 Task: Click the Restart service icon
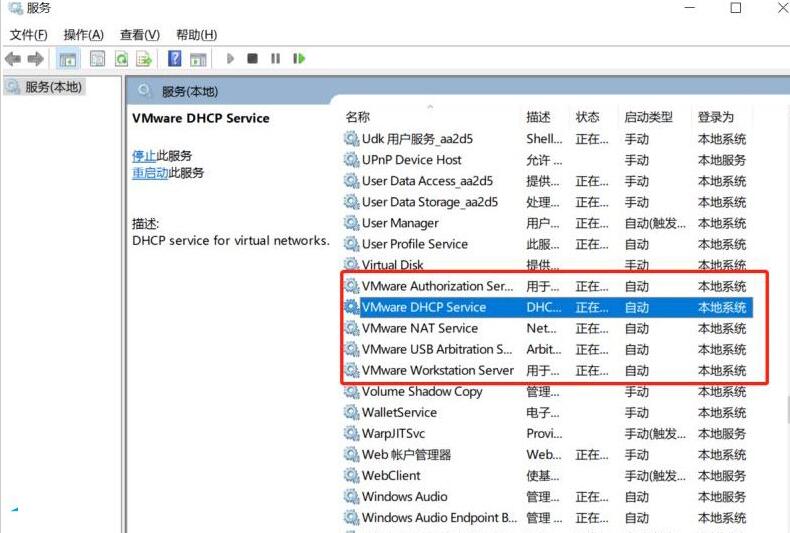tap(299, 58)
